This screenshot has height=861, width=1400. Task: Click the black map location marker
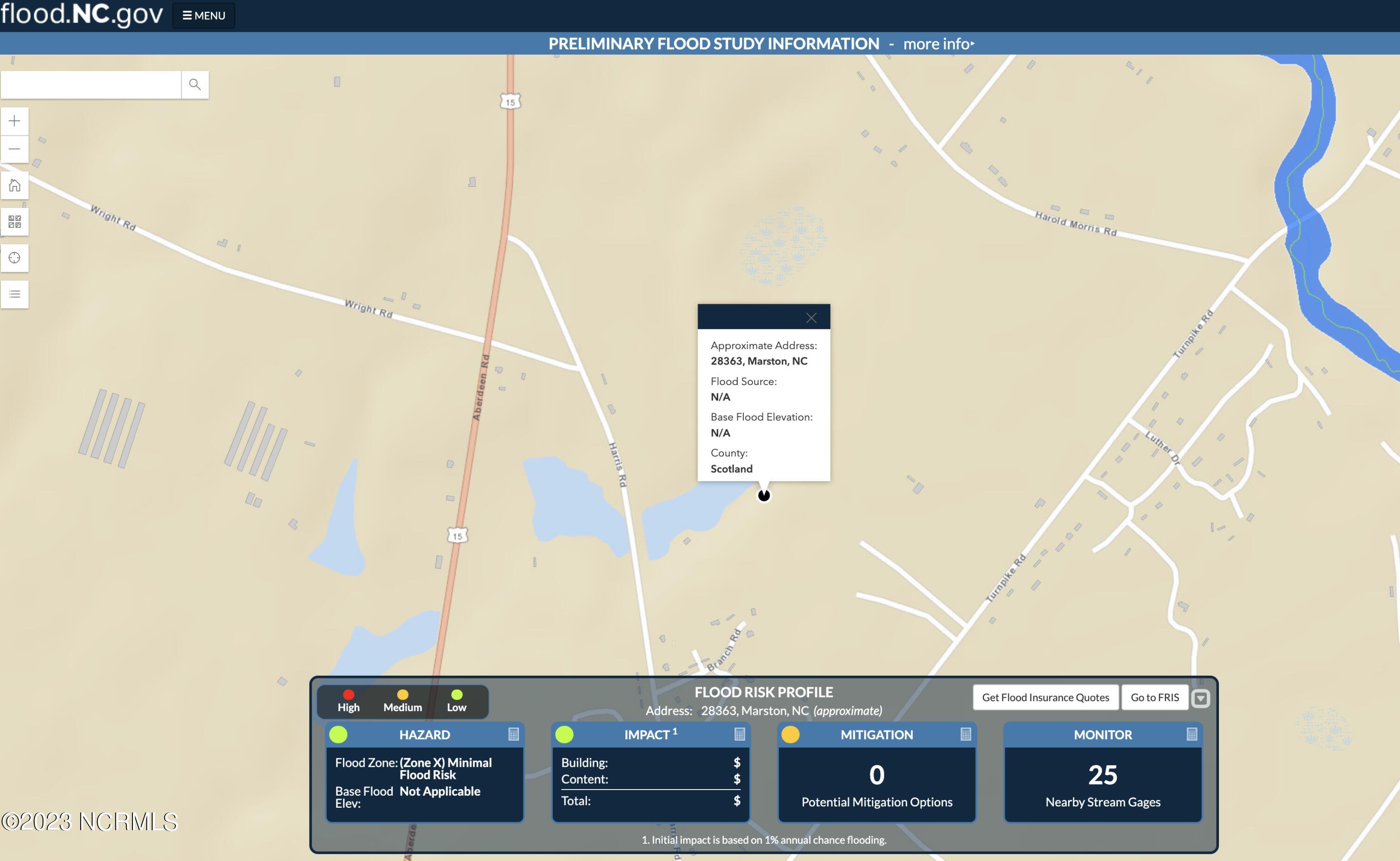click(763, 496)
